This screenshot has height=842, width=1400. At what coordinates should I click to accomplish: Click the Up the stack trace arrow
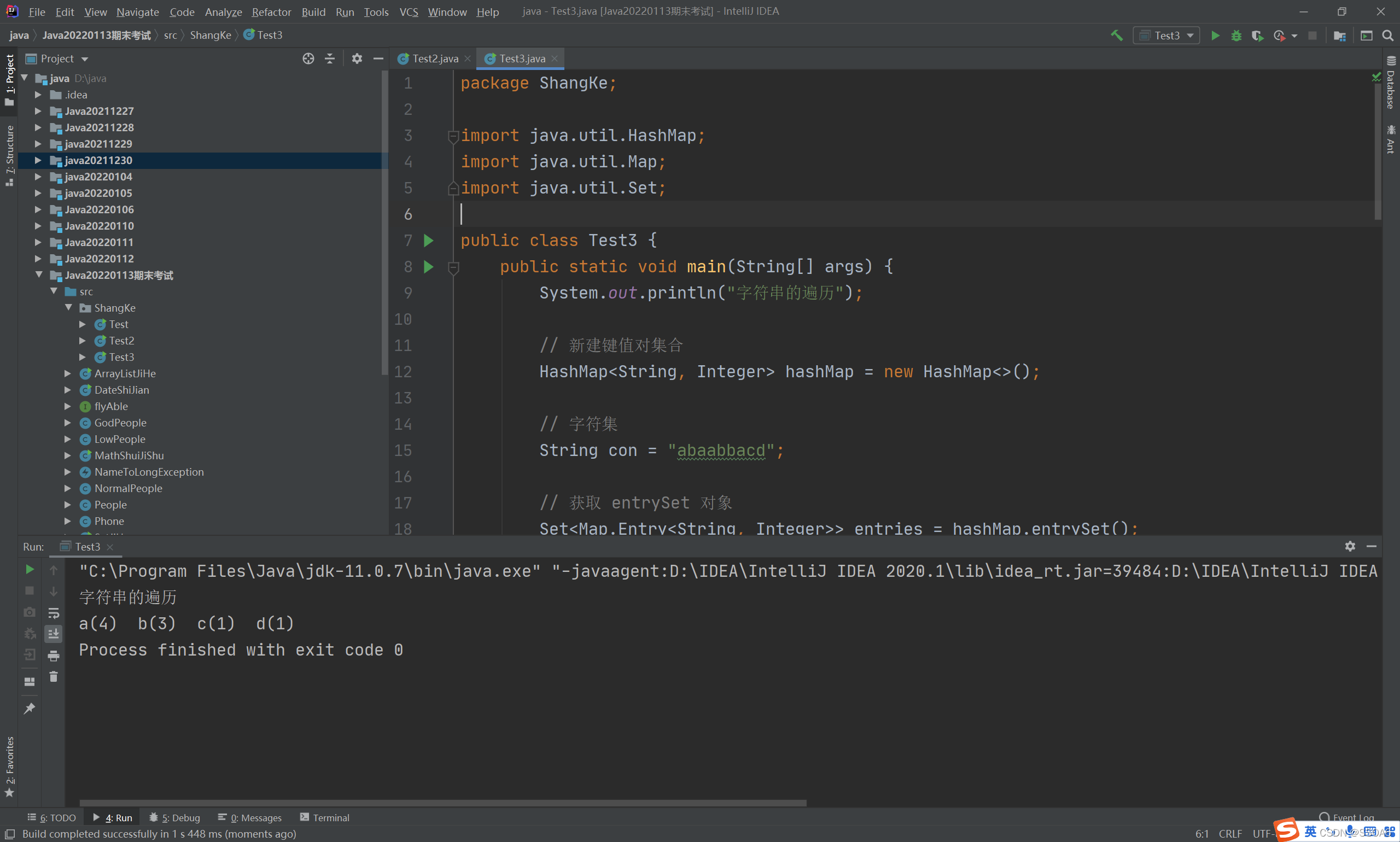[54, 569]
